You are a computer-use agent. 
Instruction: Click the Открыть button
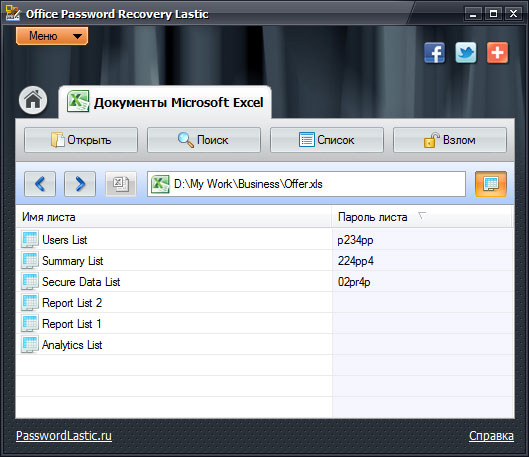coord(81,140)
